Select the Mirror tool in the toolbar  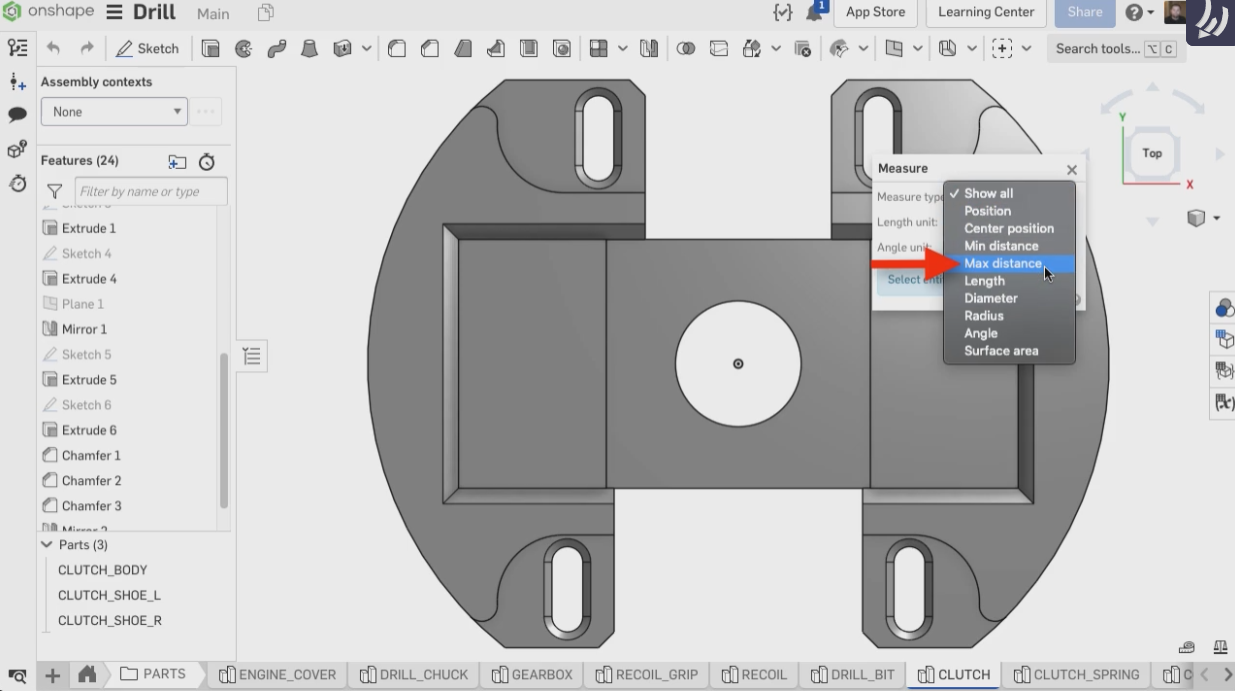[650, 48]
